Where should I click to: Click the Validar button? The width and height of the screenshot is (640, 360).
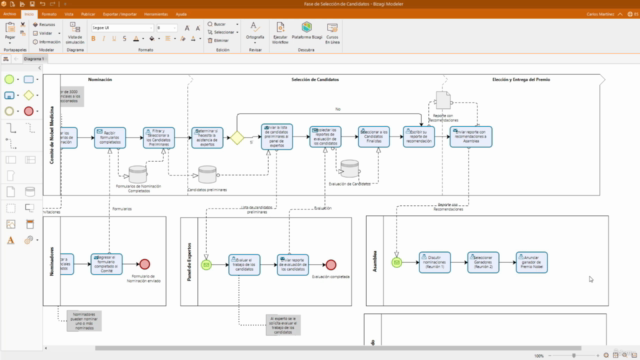click(43, 33)
